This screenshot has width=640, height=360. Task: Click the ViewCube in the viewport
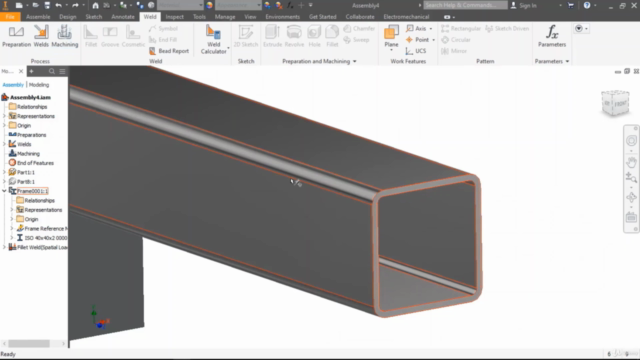pyautogui.click(x=615, y=103)
